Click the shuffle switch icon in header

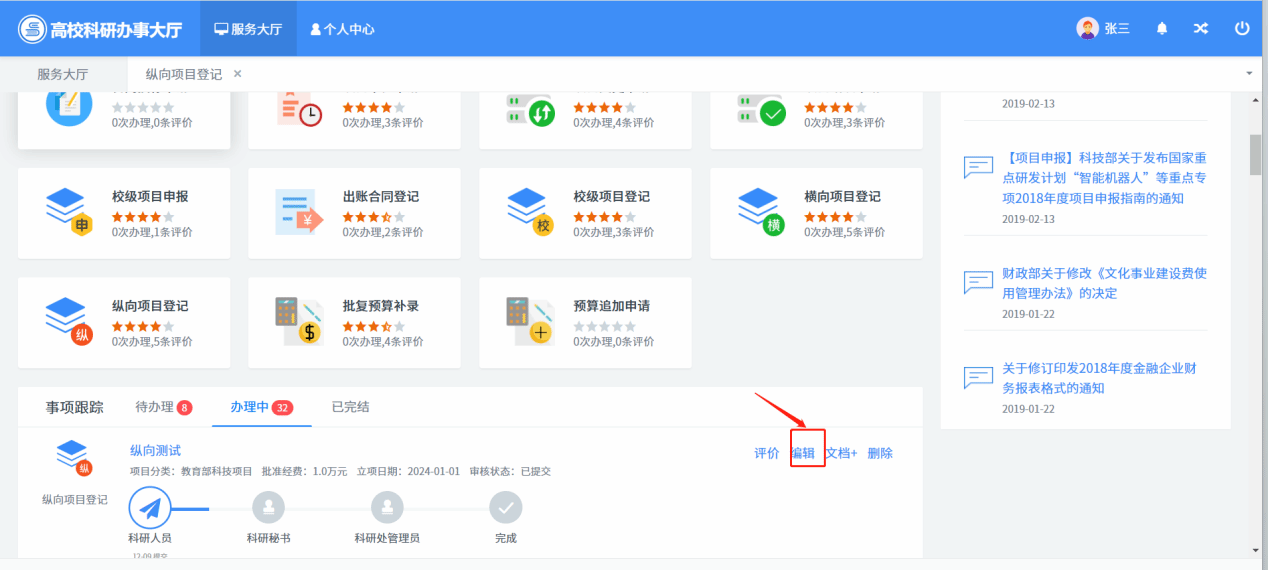point(1201,29)
